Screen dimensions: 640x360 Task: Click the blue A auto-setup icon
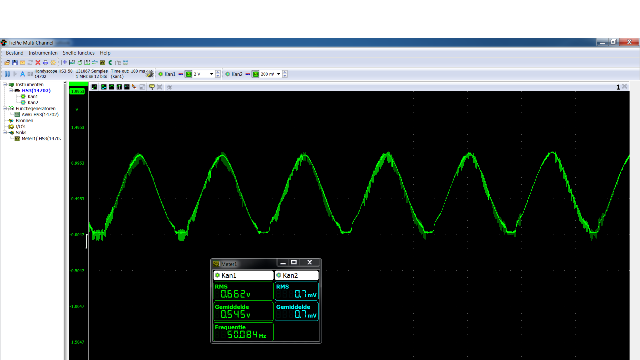[x=22, y=74]
